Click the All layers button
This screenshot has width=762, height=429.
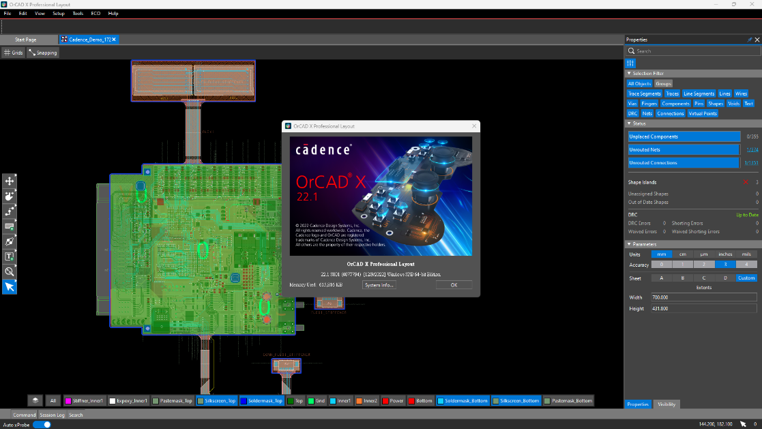click(52, 401)
